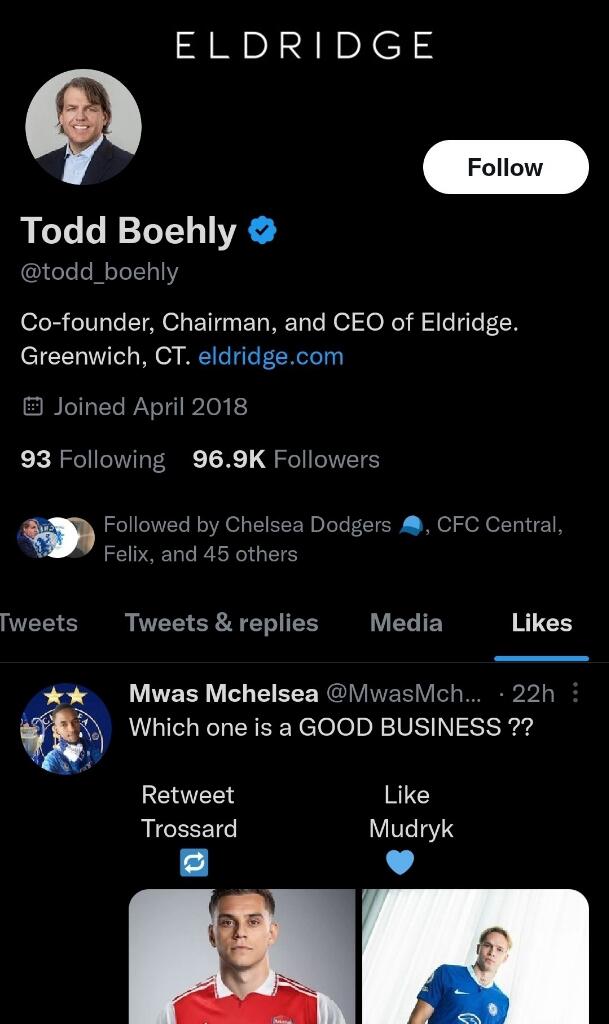Open the tweet's three-dot more menu
Screen dimensions: 609x1024
click(x=575, y=693)
